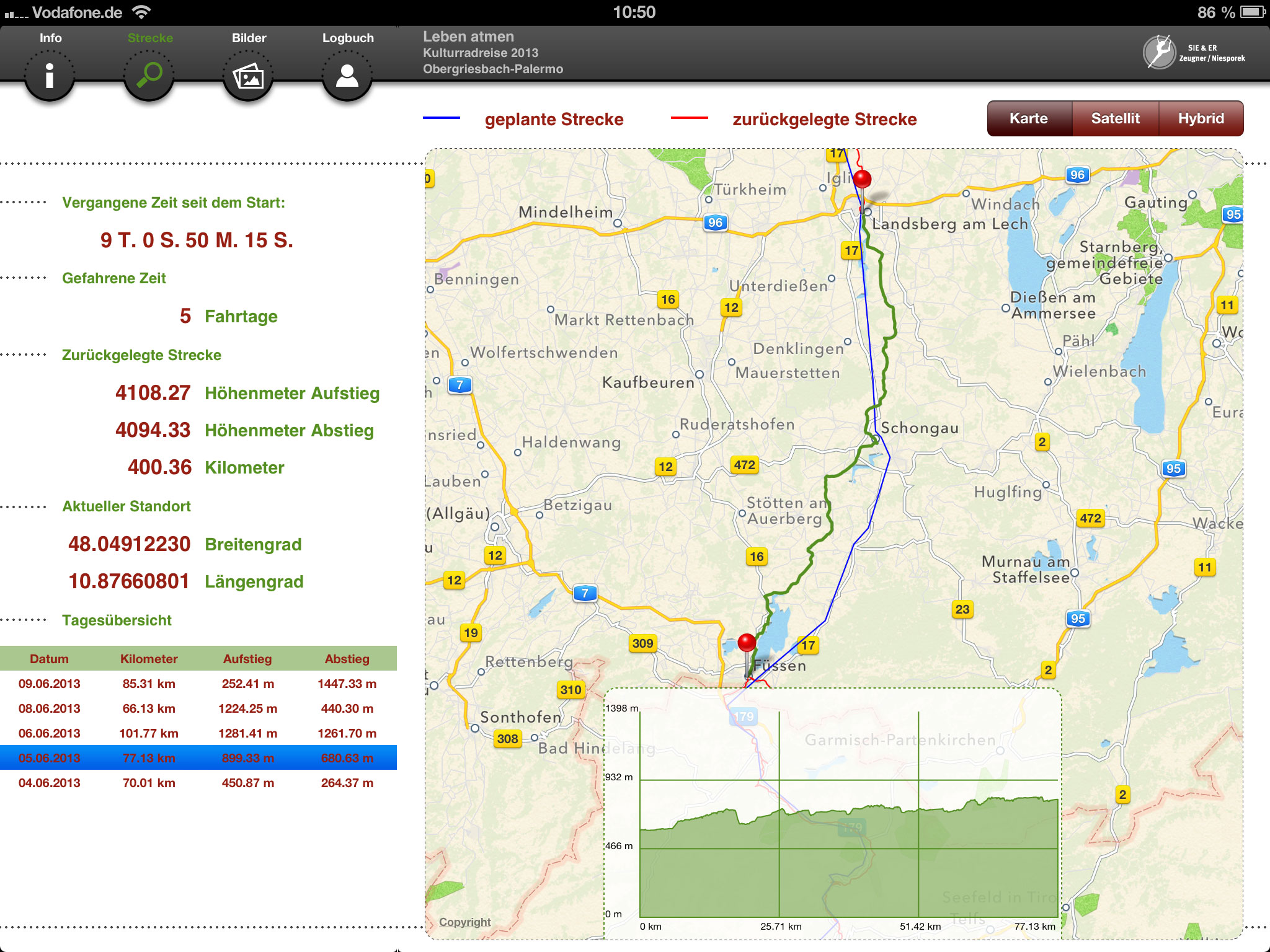Tap the yellow 310 road shield
1270x952 pixels.
coord(571,690)
